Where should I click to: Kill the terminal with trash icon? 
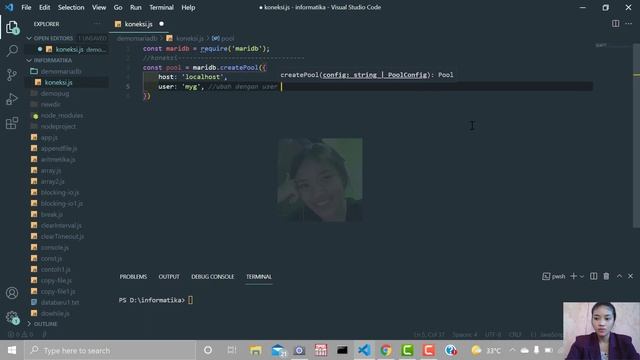pos(606,276)
